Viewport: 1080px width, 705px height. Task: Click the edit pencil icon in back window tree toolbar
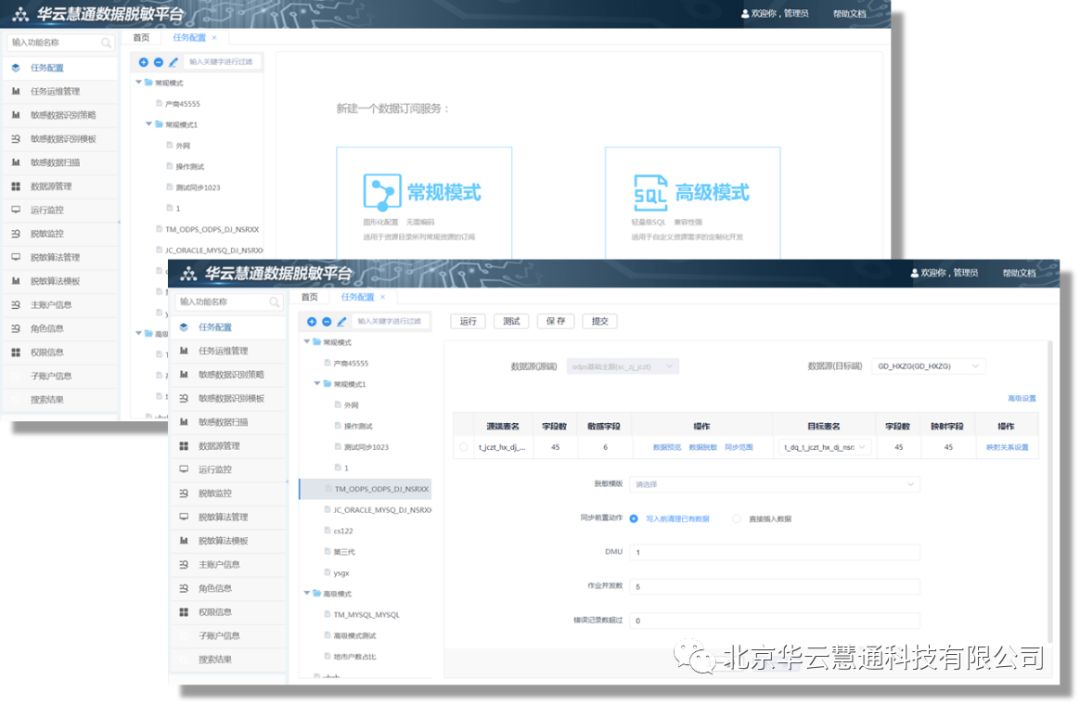tap(174, 62)
